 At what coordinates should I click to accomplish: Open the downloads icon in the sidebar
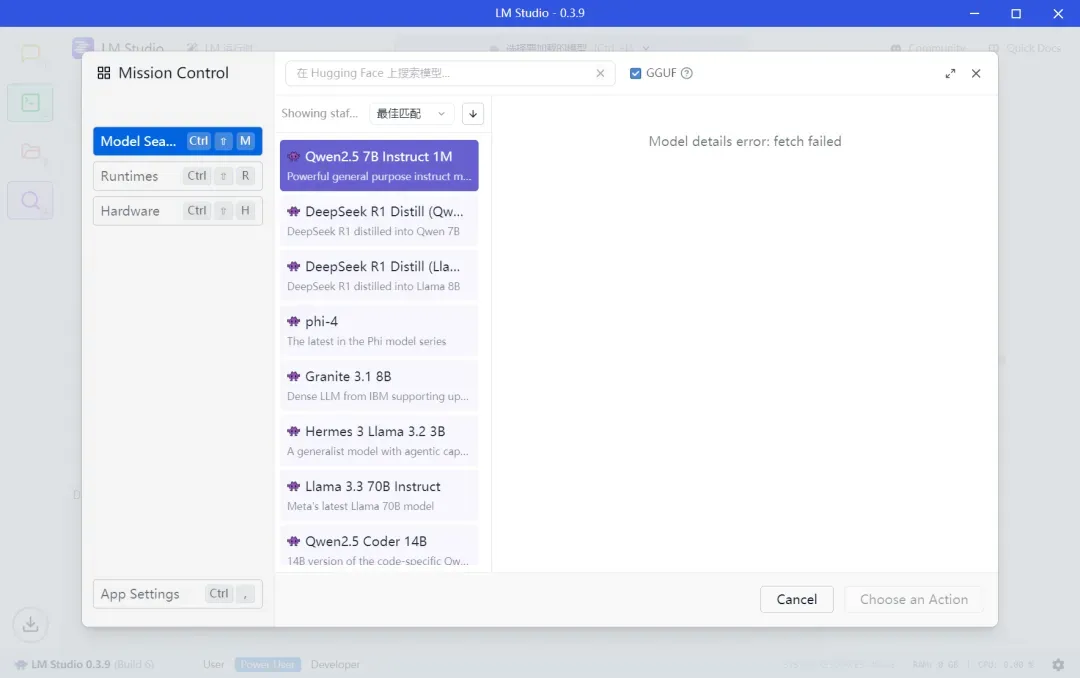(30, 624)
